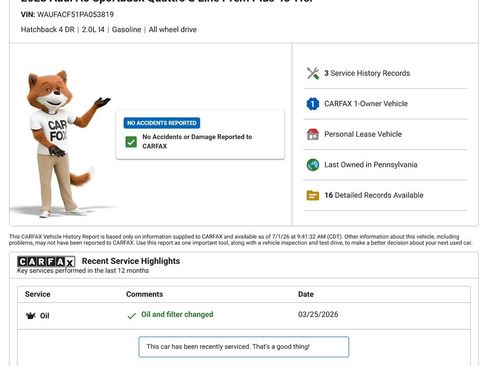
Task: Click the globe Last Owned icon
Action: [313, 165]
